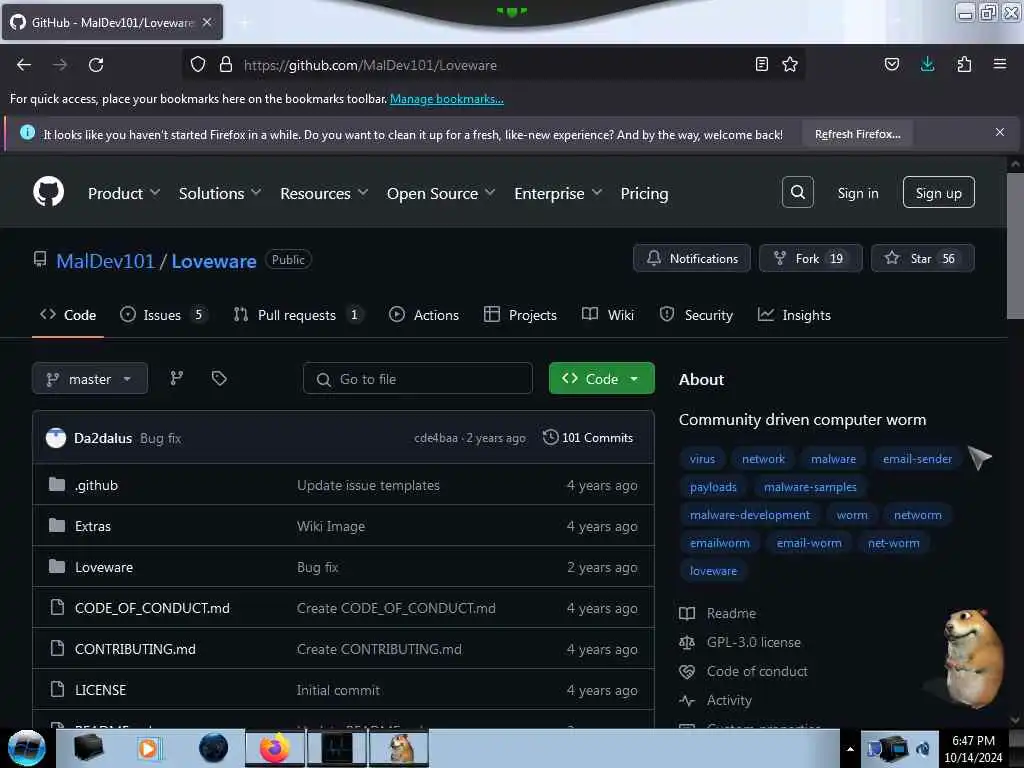Click the GitHub Octocat logo
This screenshot has height=768, width=1024.
pos(48,192)
